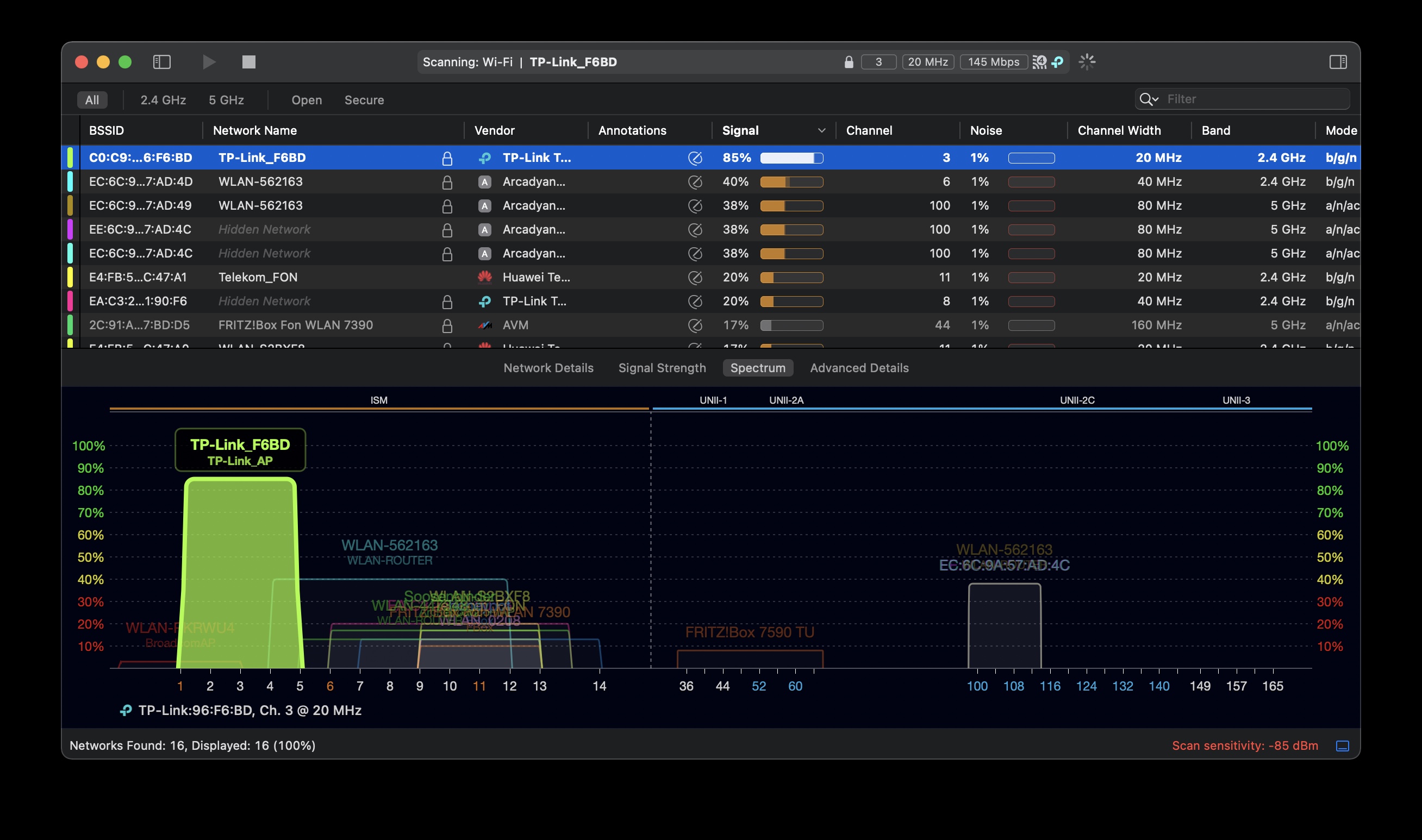Click the TP-Link vendor icon in EA:C3:2...1:90:F6 row
Image resolution: width=1422 pixels, height=840 pixels.
point(484,301)
